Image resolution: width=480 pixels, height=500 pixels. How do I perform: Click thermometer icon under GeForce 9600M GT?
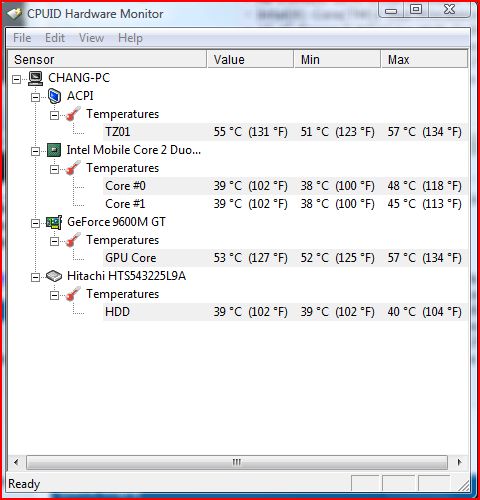pos(73,240)
